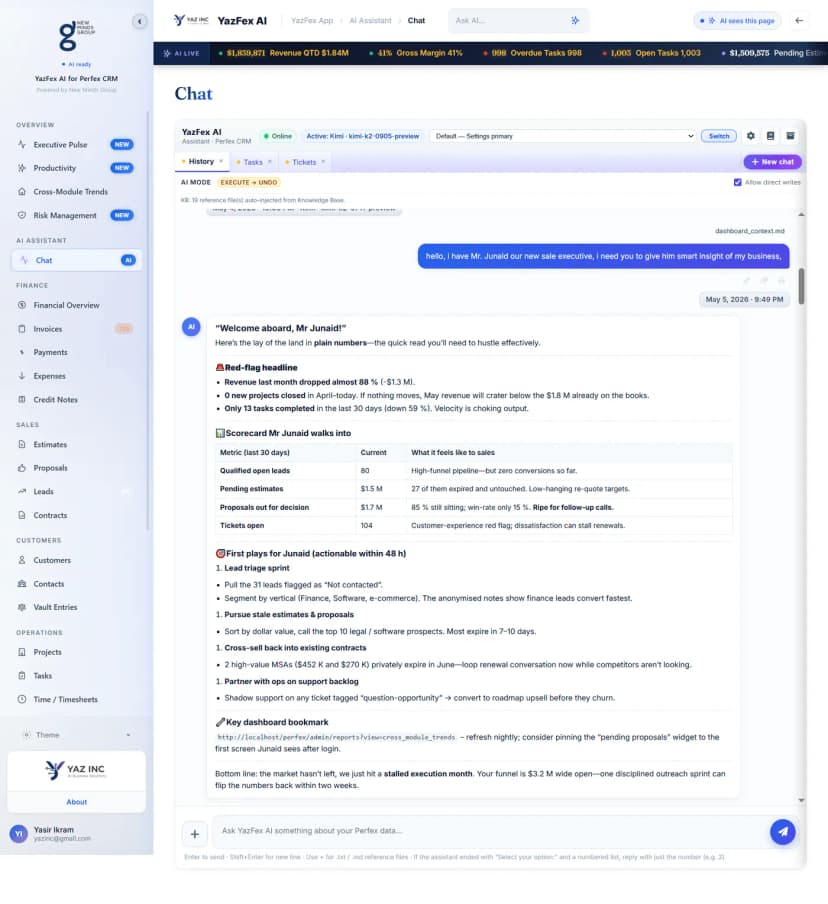The image size is (828, 904).
Task: Click the Qualified open leads table cell
Action: coord(285,471)
